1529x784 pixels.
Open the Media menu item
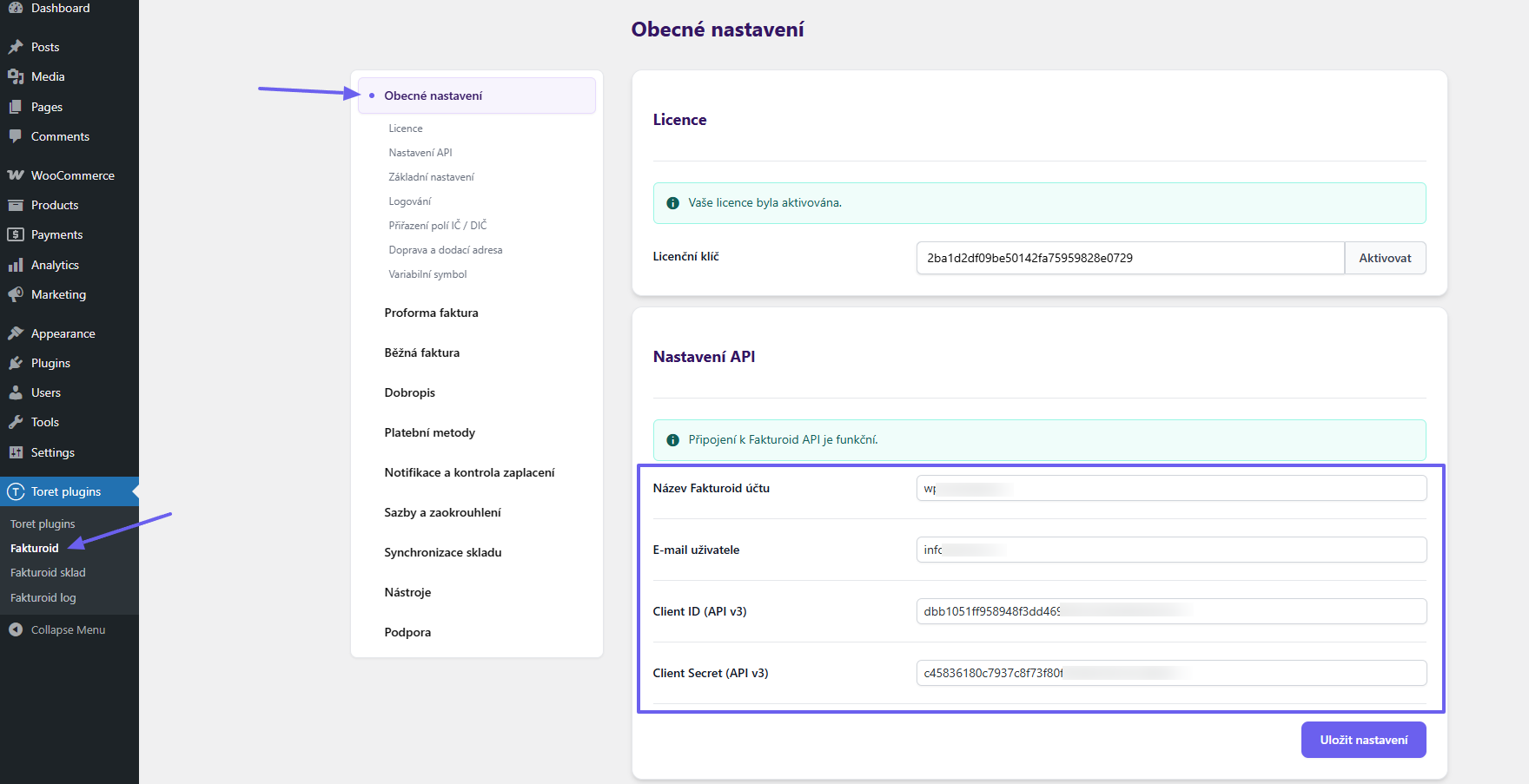(x=69, y=76)
